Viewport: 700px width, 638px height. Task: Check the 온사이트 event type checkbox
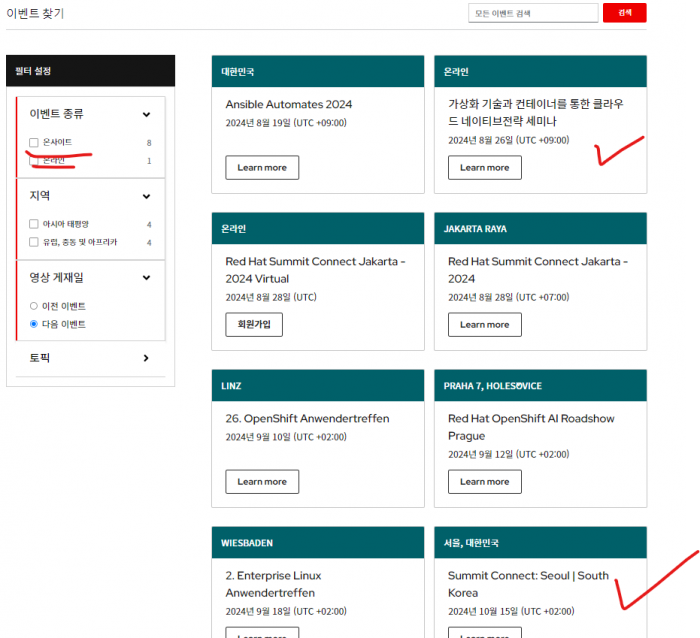[x=33, y=142]
